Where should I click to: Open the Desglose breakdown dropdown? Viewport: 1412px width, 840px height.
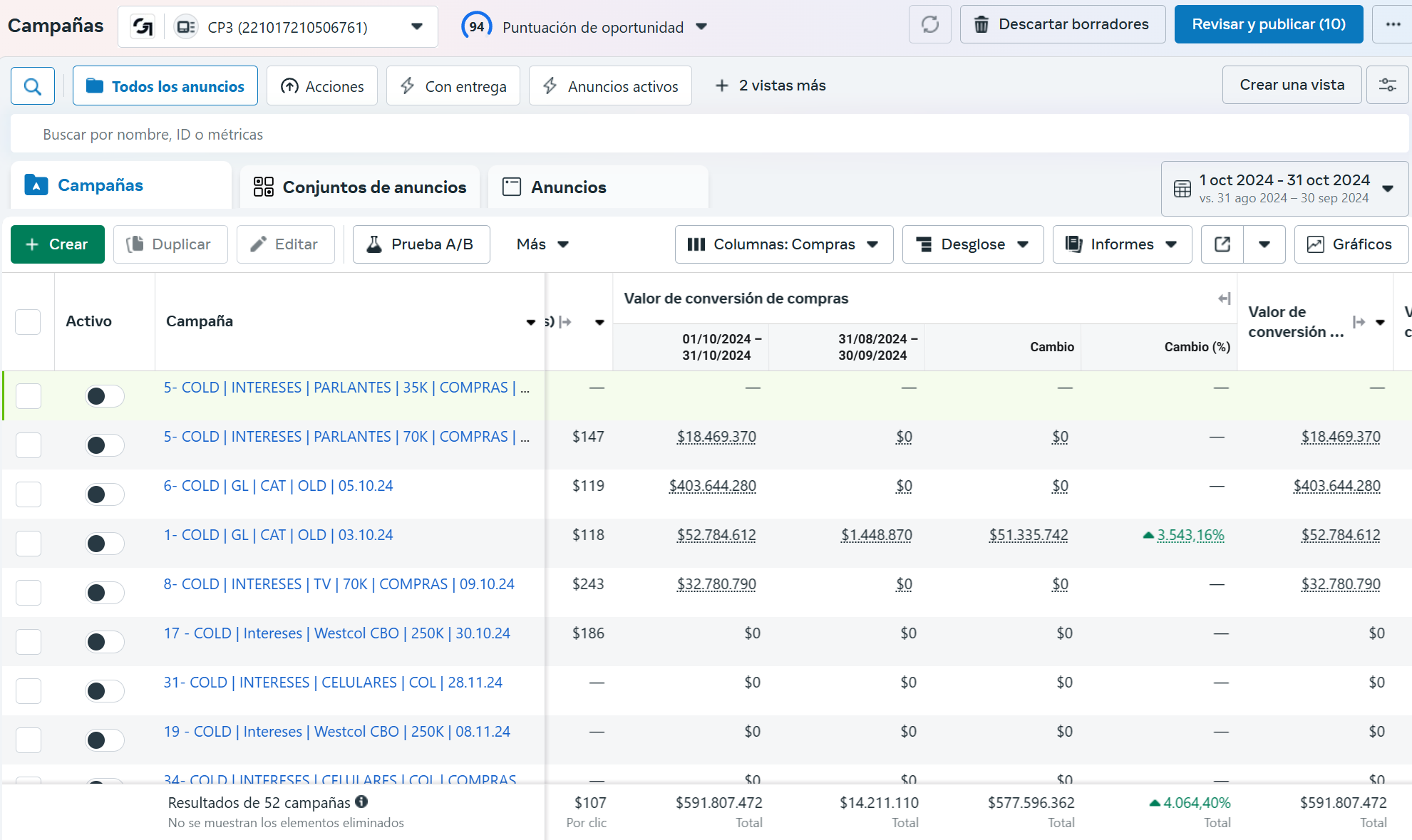pos(973,244)
